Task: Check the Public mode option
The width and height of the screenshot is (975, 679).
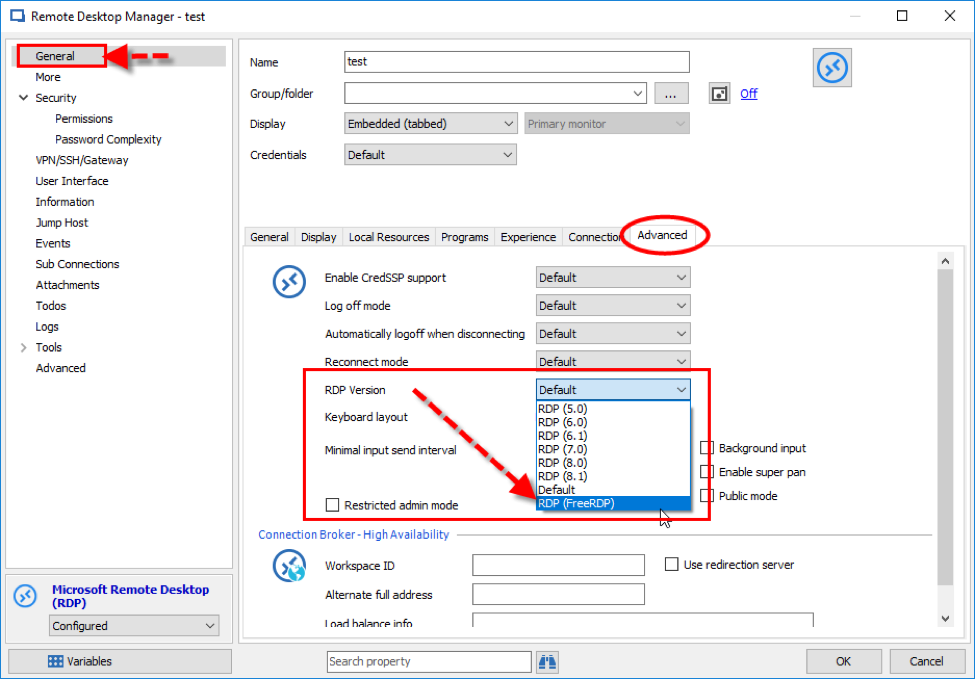Action: (x=707, y=496)
